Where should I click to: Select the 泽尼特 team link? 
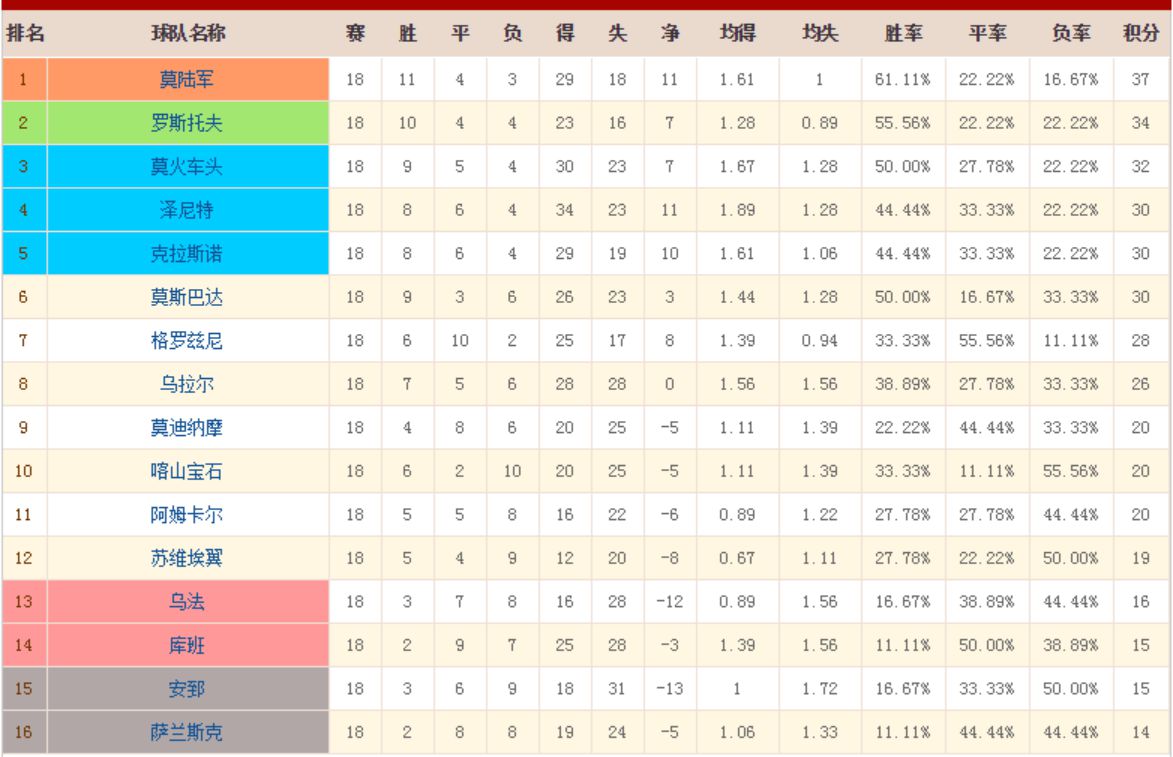[x=187, y=211]
